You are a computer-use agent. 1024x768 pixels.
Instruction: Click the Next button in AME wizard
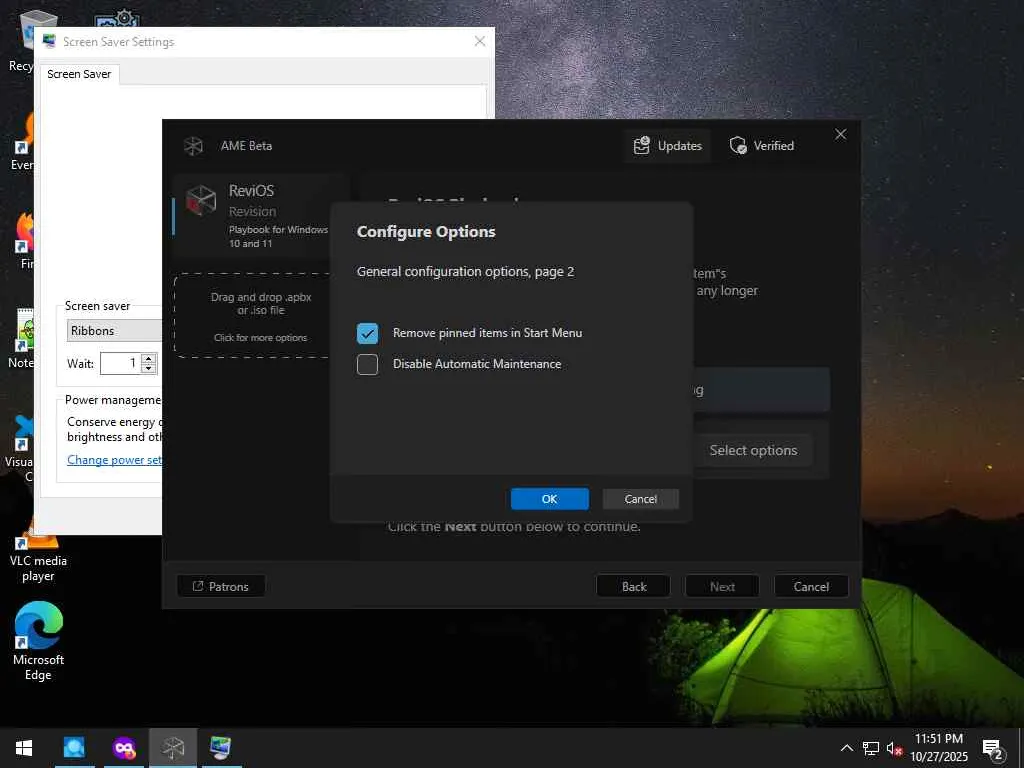click(x=722, y=586)
